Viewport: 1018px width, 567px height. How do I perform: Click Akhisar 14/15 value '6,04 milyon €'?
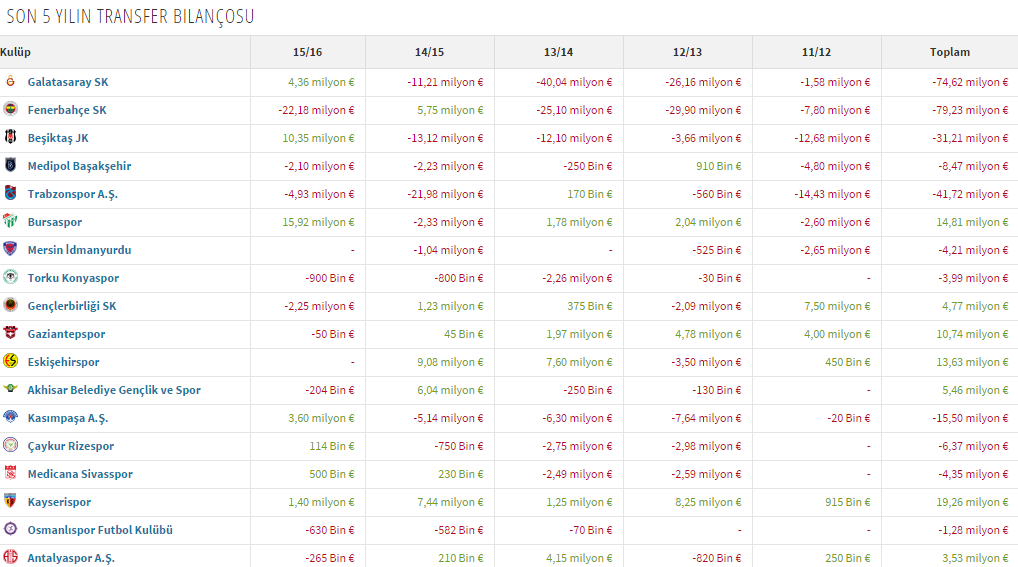[450, 390]
